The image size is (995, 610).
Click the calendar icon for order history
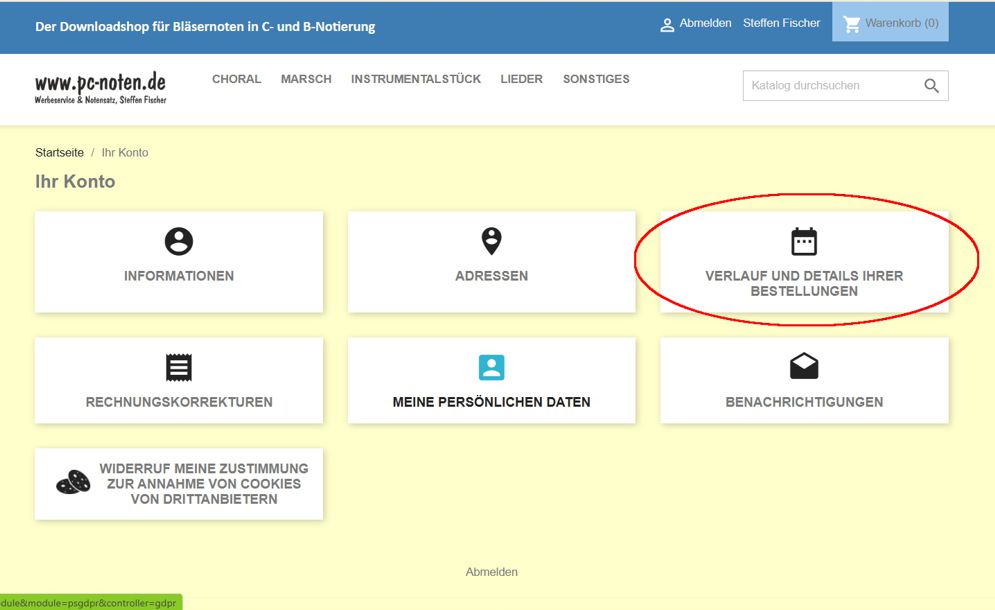coord(804,242)
